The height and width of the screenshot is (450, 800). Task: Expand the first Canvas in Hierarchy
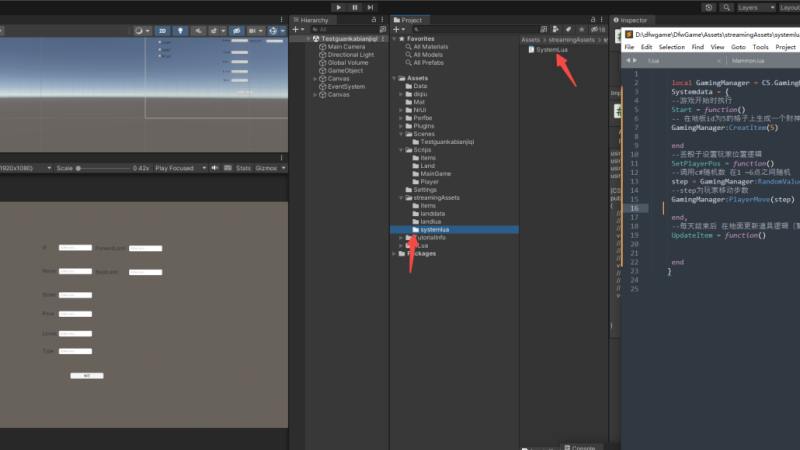click(315, 79)
